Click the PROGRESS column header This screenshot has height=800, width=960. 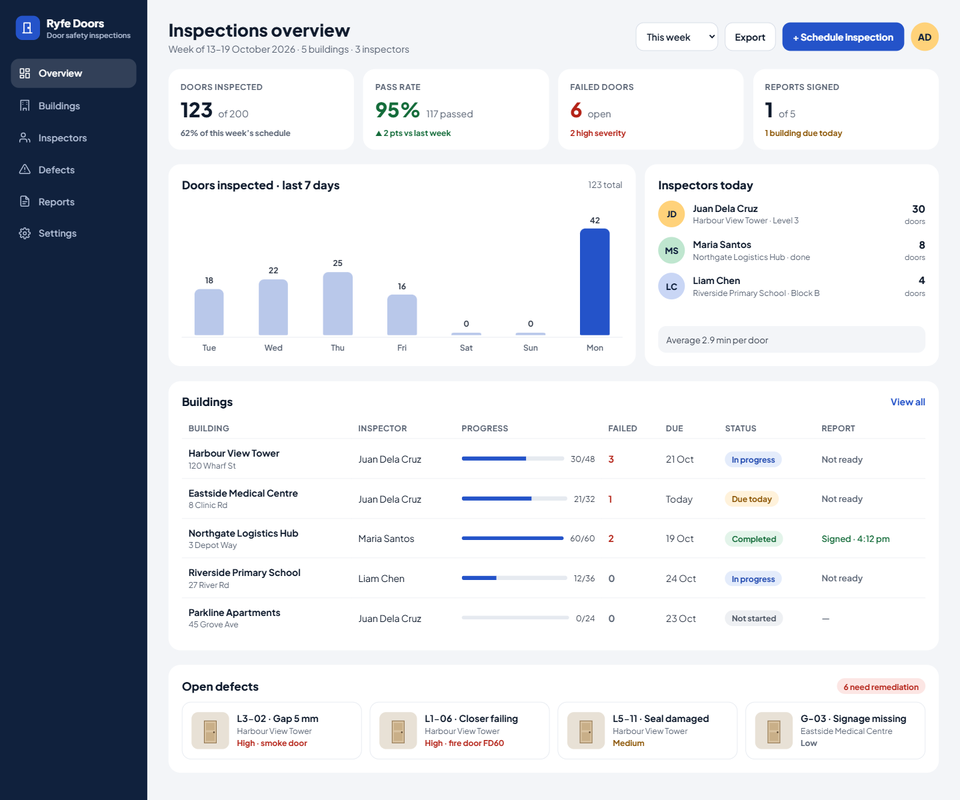[x=484, y=428]
